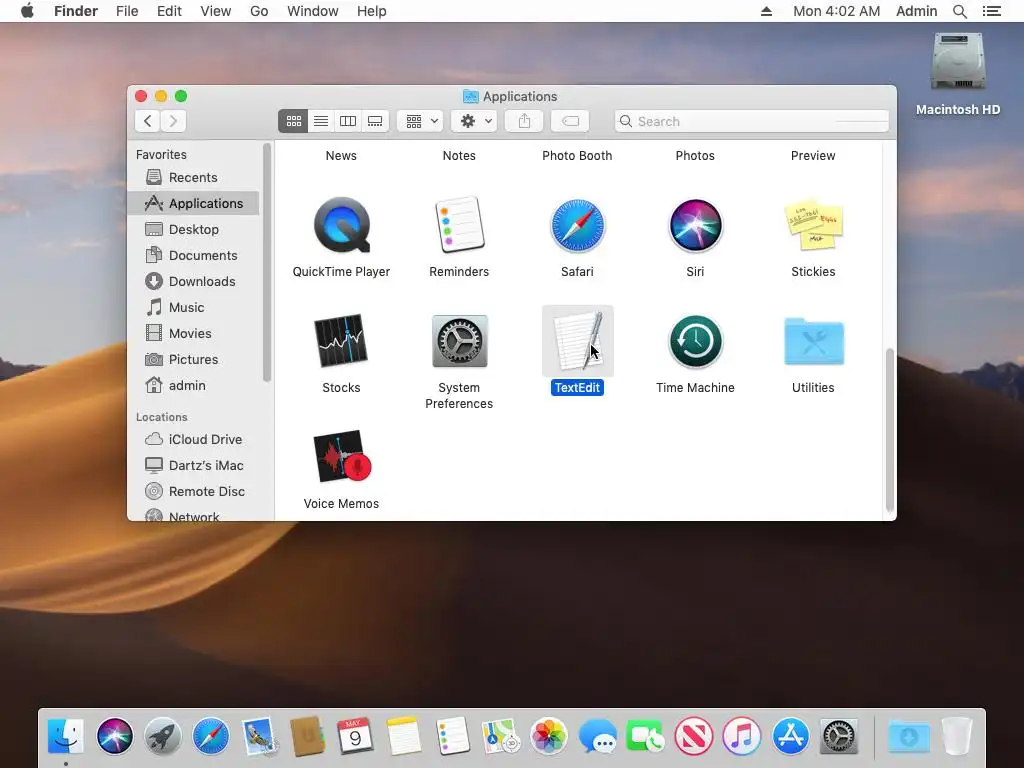Open Calendar from the Dock
Screen dimensions: 1024x768
(x=355, y=736)
